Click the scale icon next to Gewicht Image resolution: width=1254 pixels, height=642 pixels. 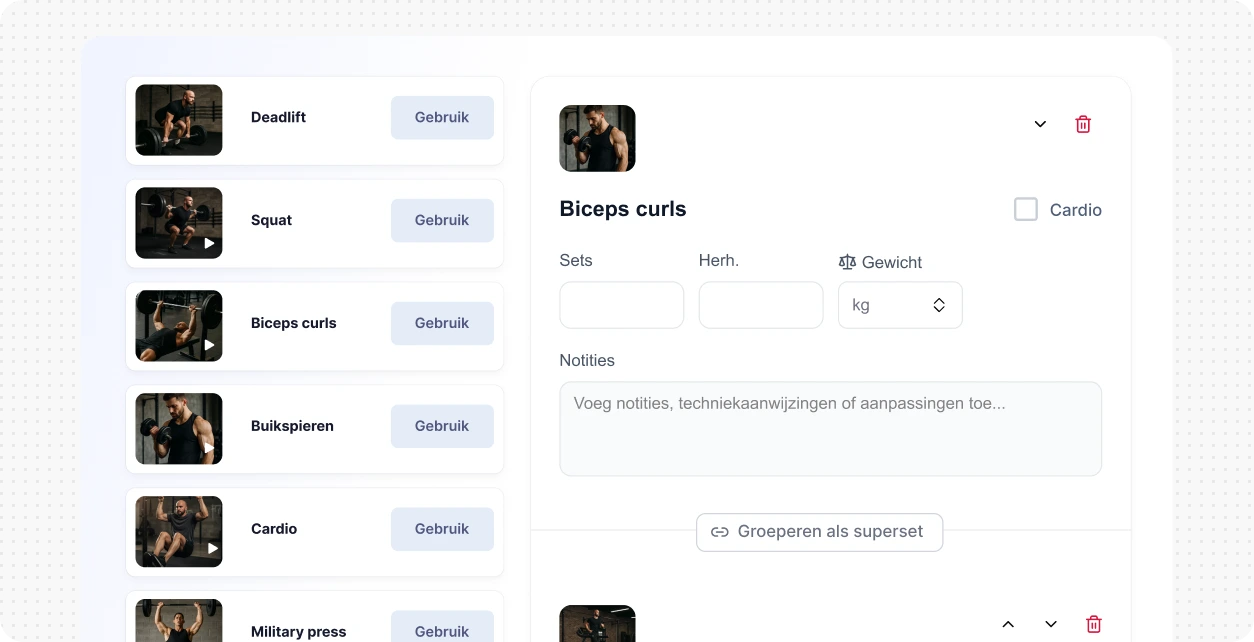point(847,262)
